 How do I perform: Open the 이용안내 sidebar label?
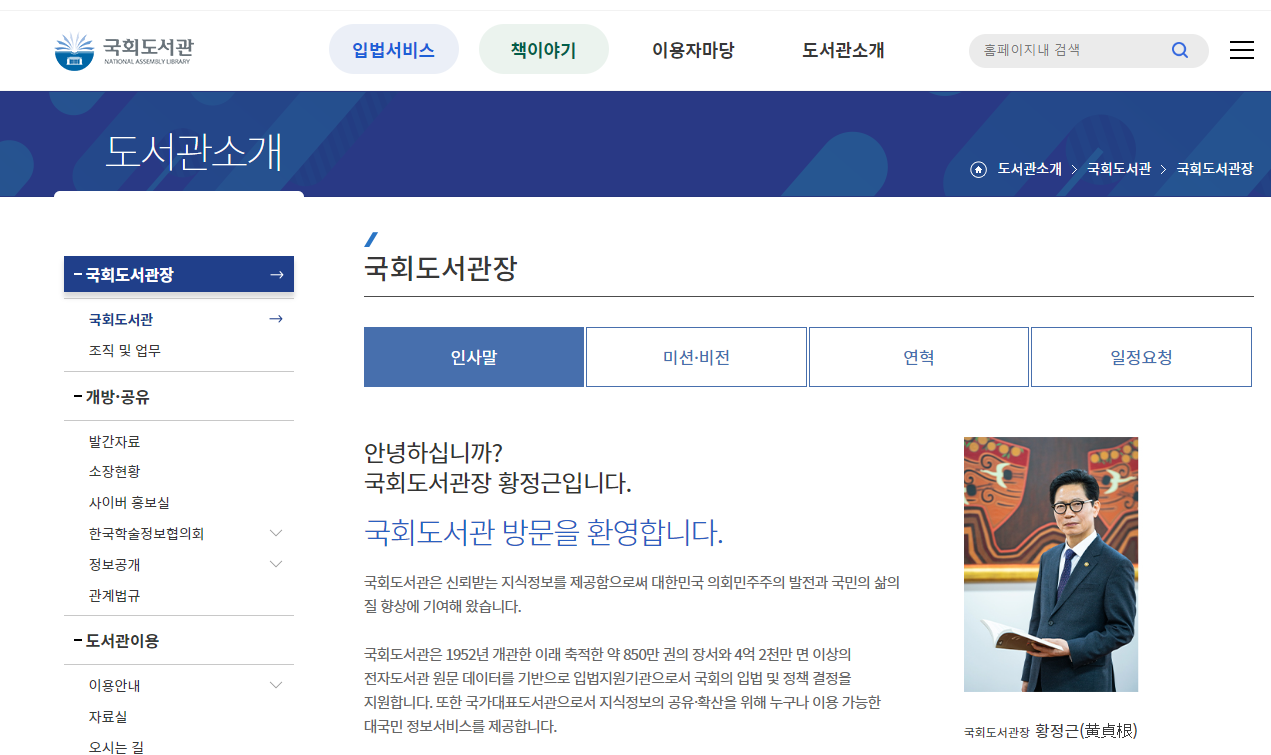[114, 686]
